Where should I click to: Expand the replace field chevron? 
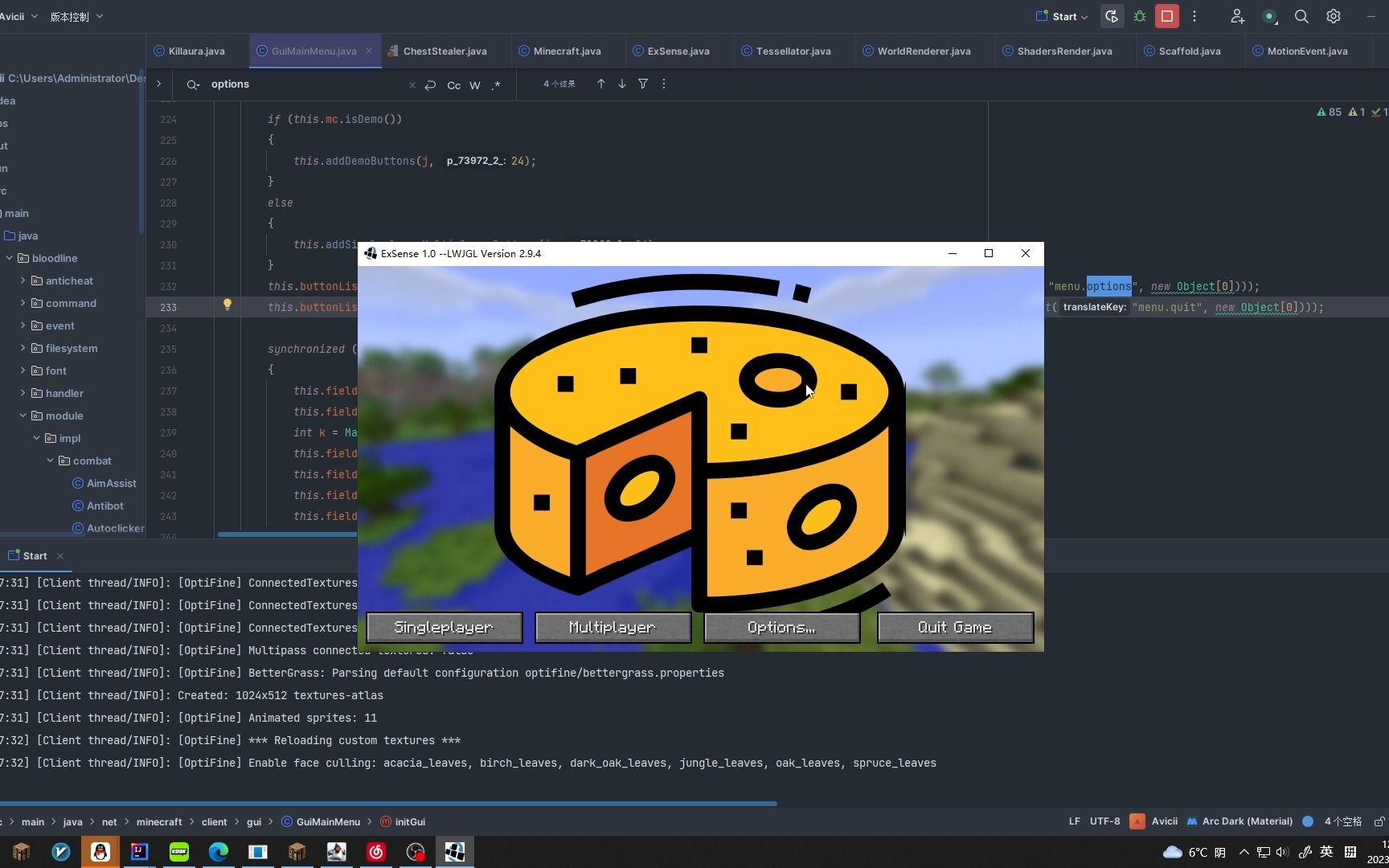click(158, 84)
